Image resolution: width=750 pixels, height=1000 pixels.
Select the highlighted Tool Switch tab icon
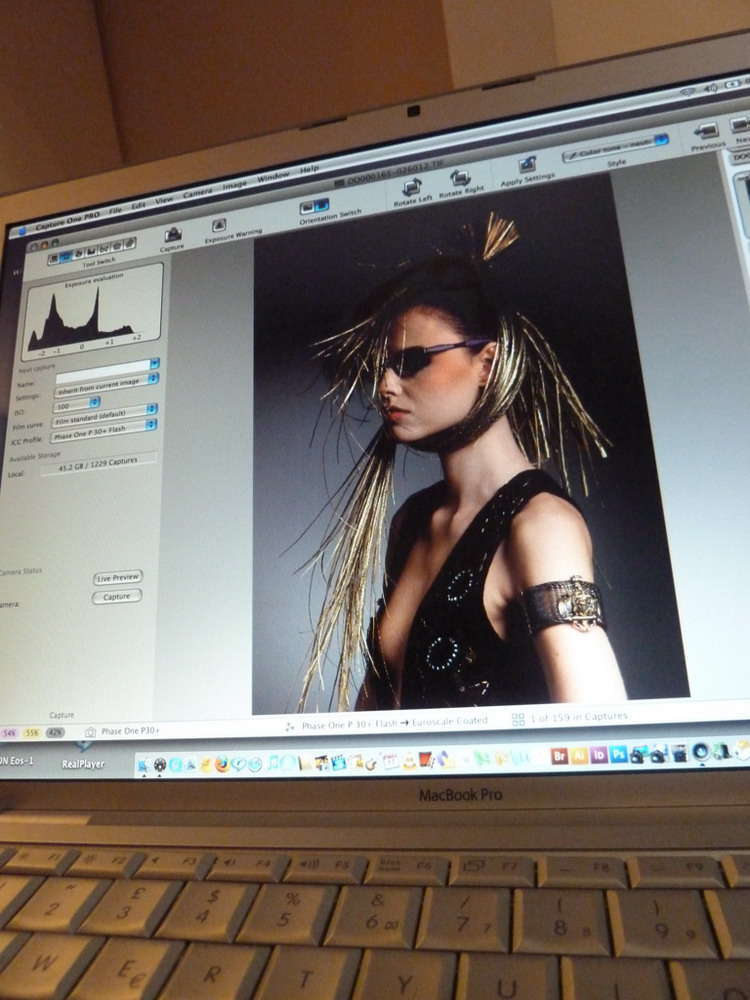pos(65,256)
